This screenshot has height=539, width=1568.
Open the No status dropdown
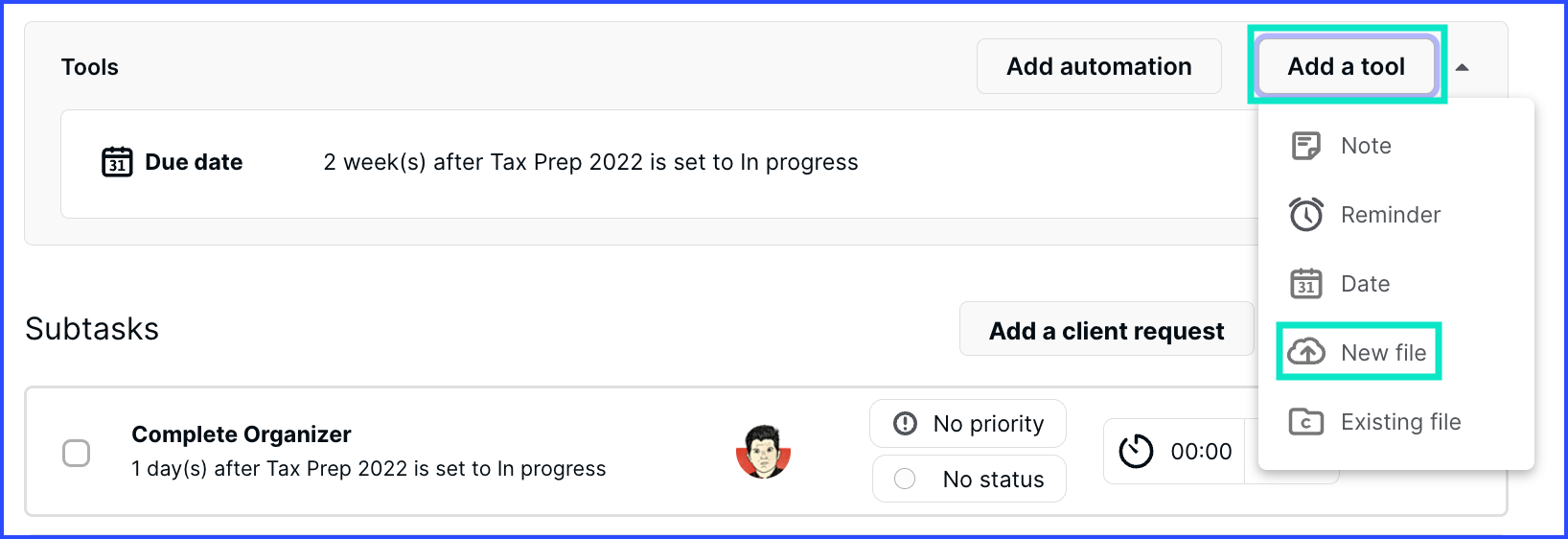pos(969,479)
